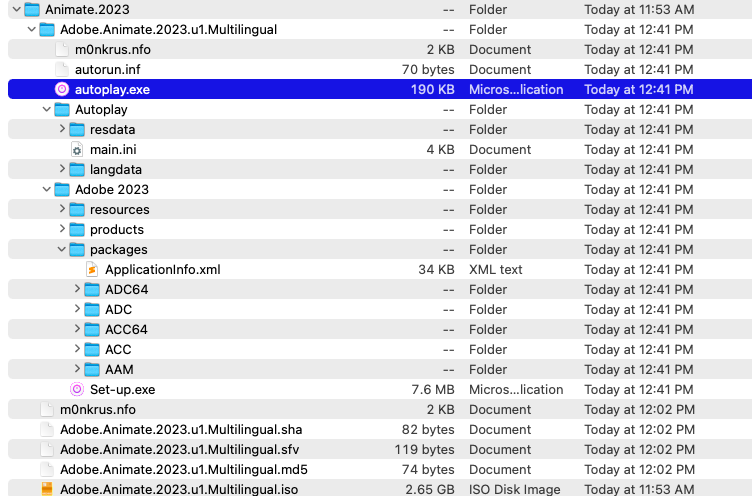Click the products folder icon
This screenshot has height=496, width=752.
[77, 229]
